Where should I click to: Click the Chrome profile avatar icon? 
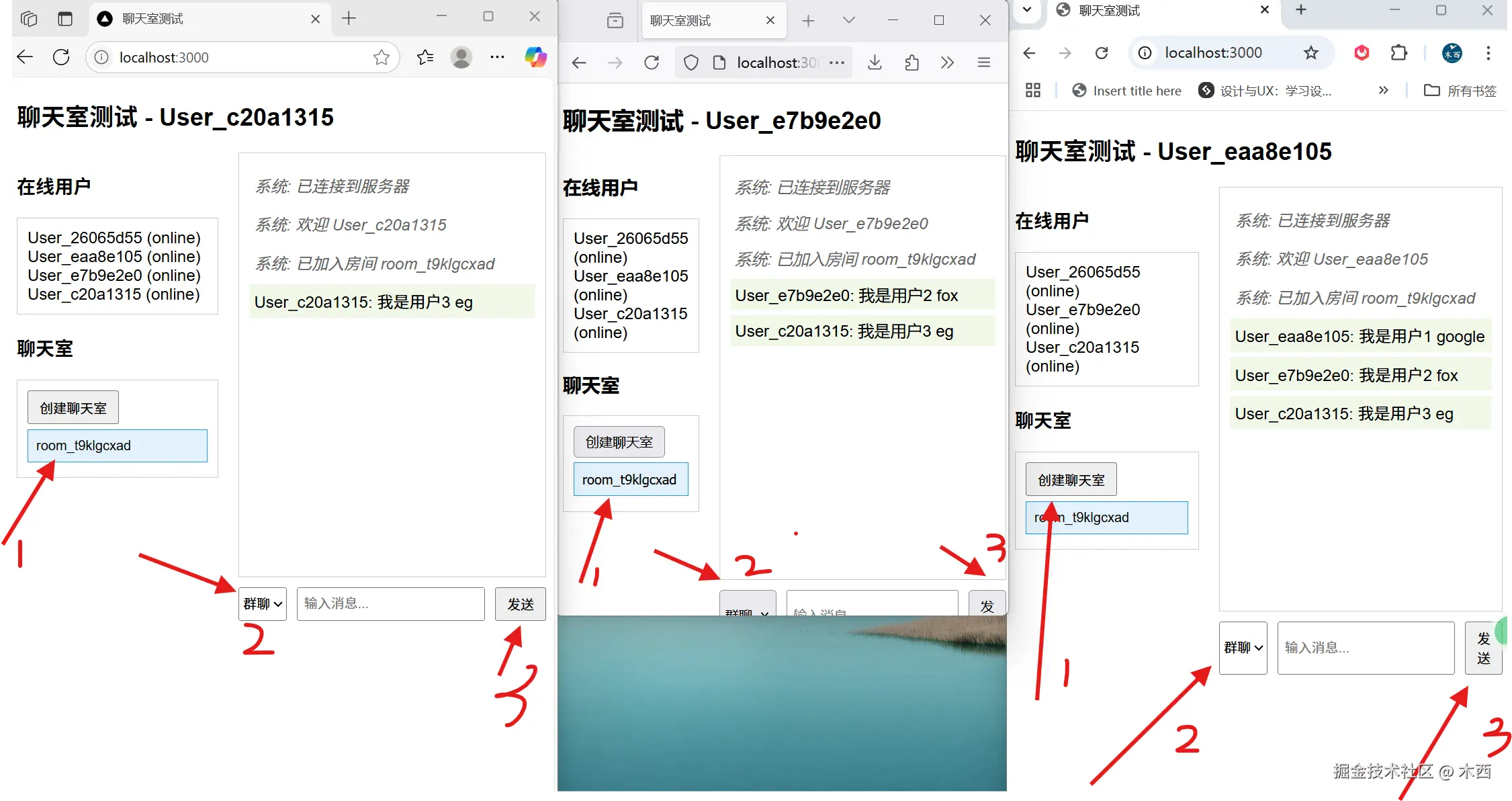(x=1452, y=52)
